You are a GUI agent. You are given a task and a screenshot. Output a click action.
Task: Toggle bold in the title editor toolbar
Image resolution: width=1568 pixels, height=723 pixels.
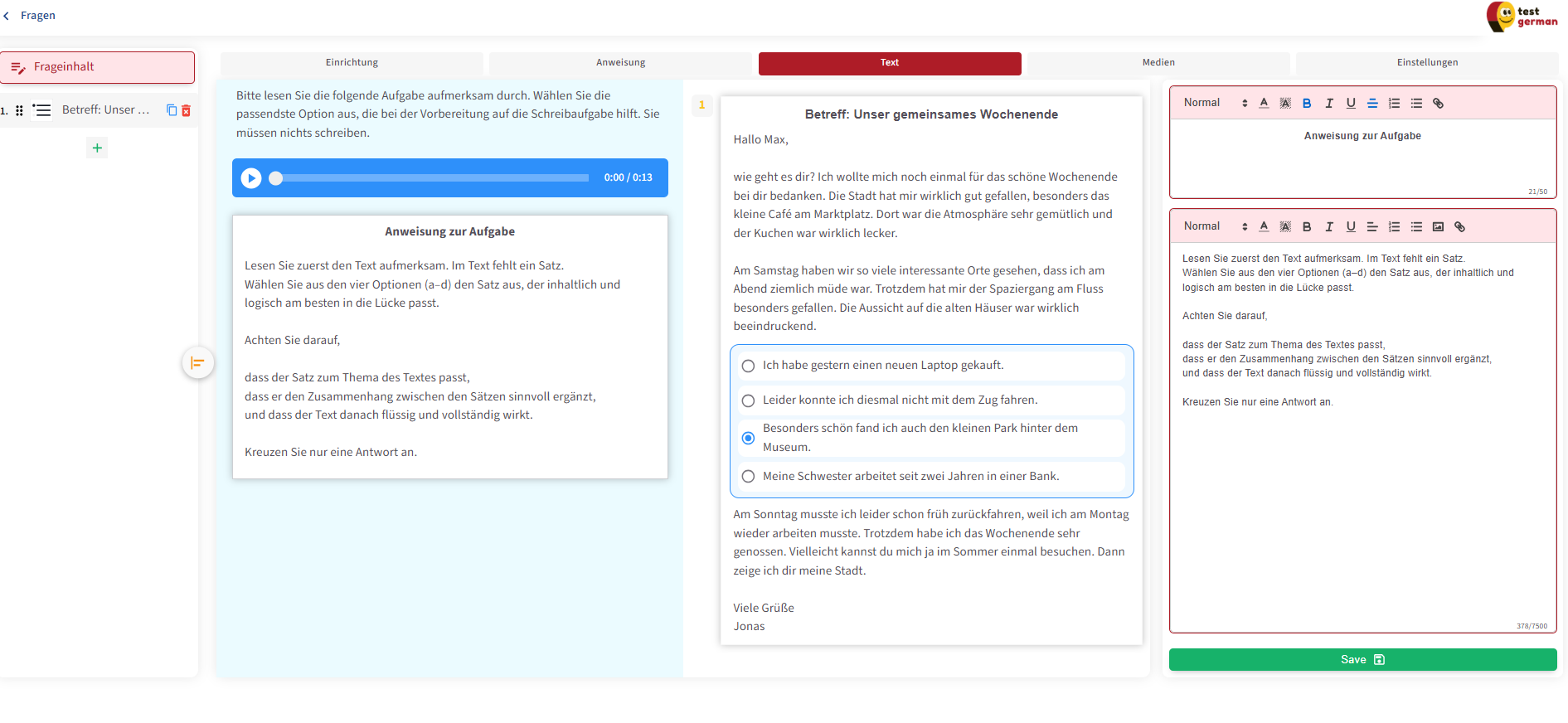click(1307, 104)
